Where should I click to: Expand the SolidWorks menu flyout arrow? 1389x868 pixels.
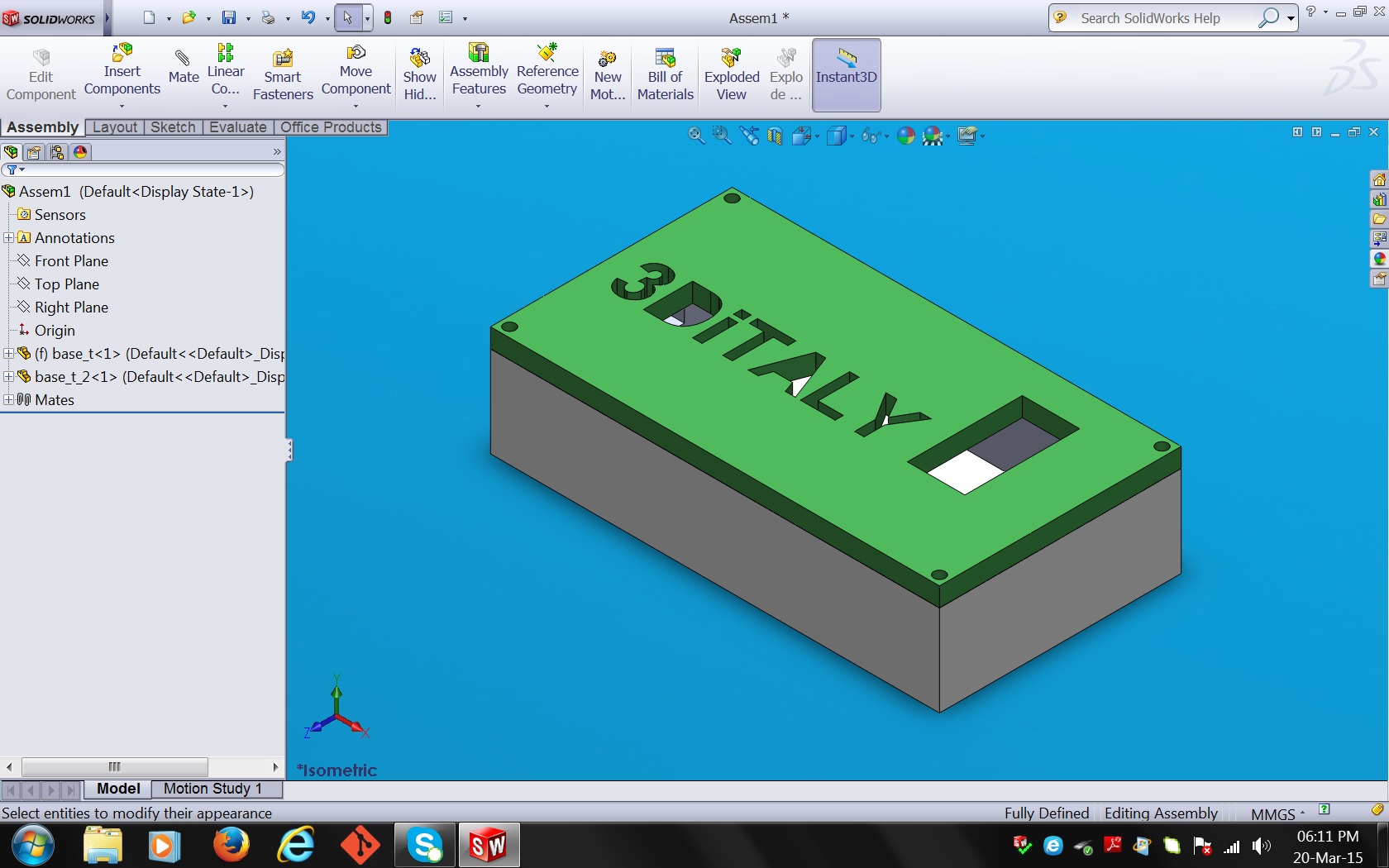pos(107,17)
